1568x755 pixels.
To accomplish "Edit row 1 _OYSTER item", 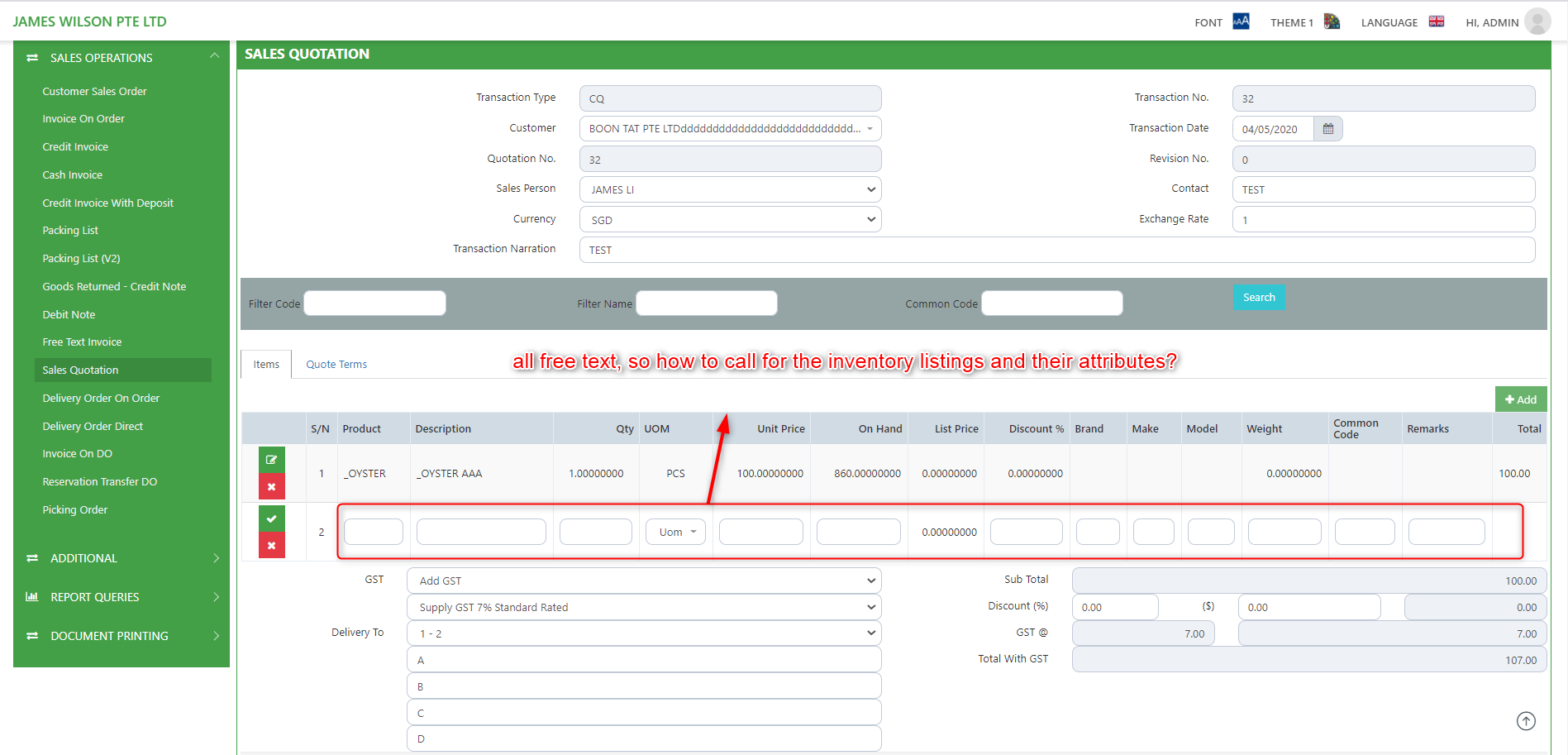I will pos(271,460).
